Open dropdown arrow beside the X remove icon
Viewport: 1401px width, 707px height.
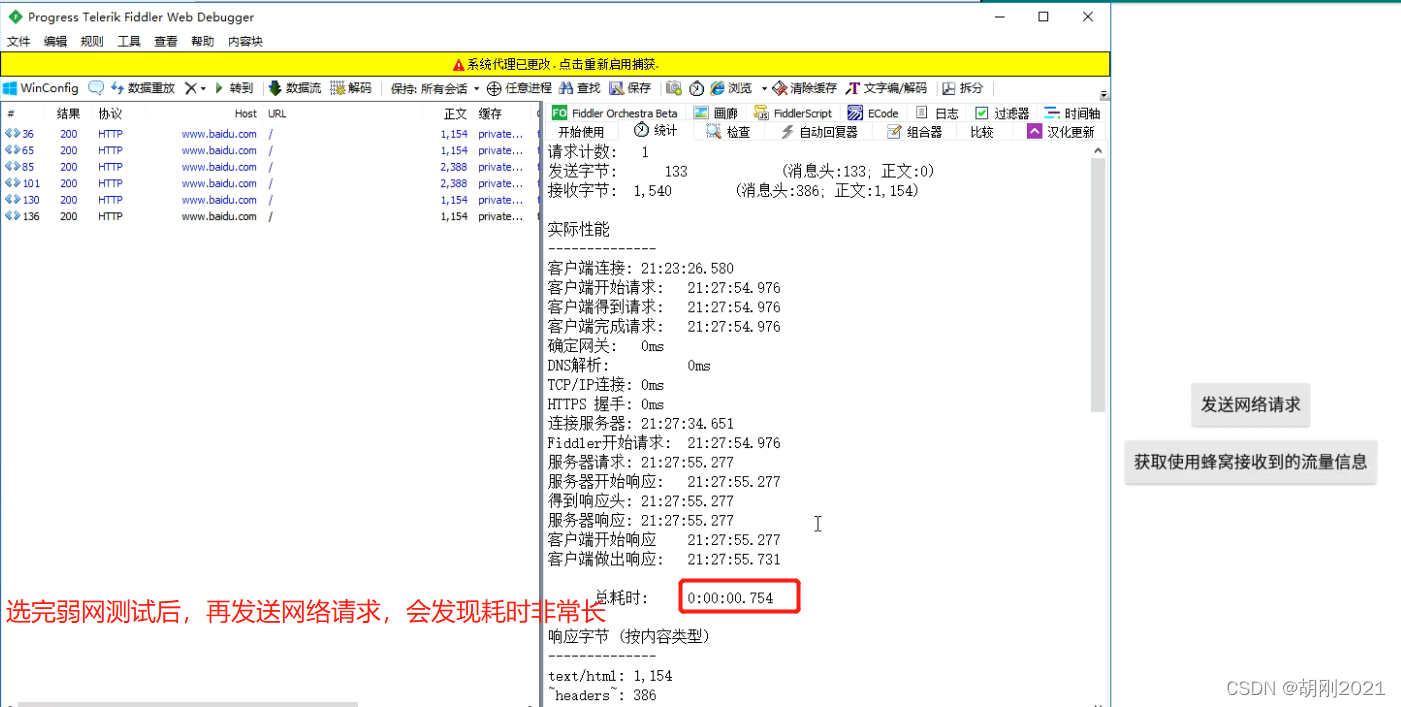pyautogui.click(x=203, y=89)
